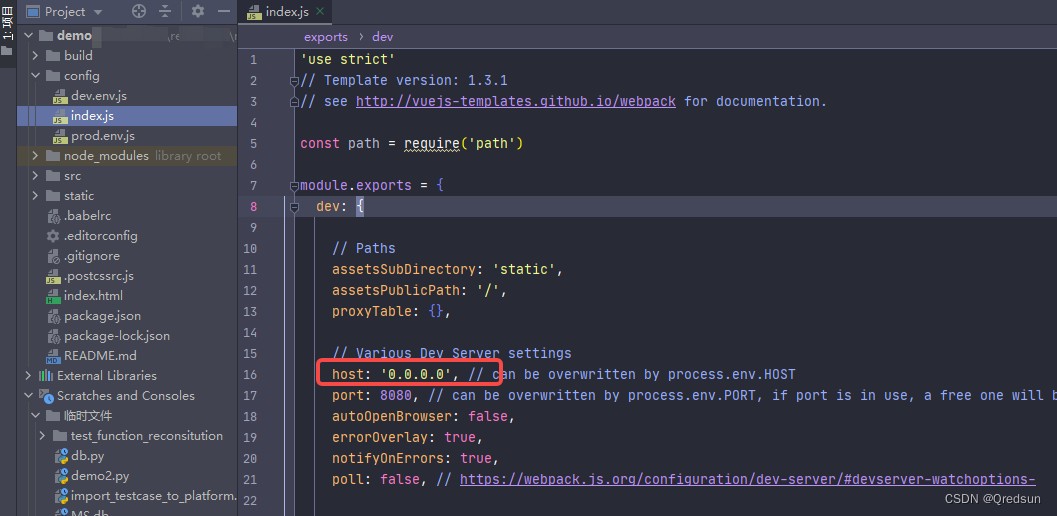Screen dimensions: 1057x516
Task: Select prod.env.js file
Action: pyautogui.click(x=102, y=136)
